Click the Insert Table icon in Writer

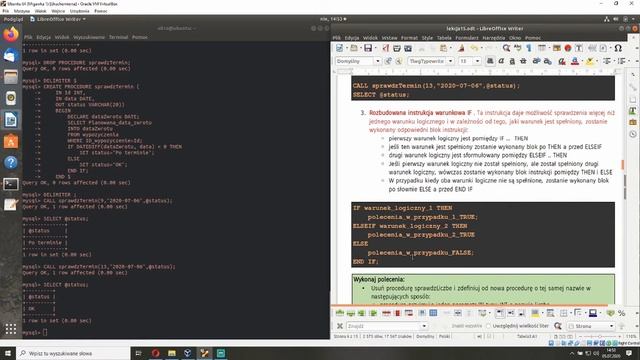click(542, 48)
